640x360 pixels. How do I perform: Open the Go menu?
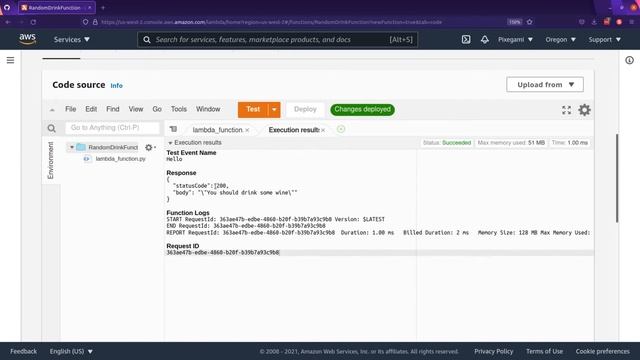coord(157,109)
